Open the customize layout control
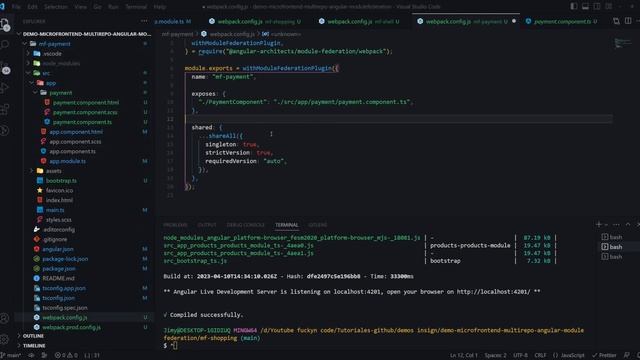Screen dimensions: 640x360 point(609,6)
